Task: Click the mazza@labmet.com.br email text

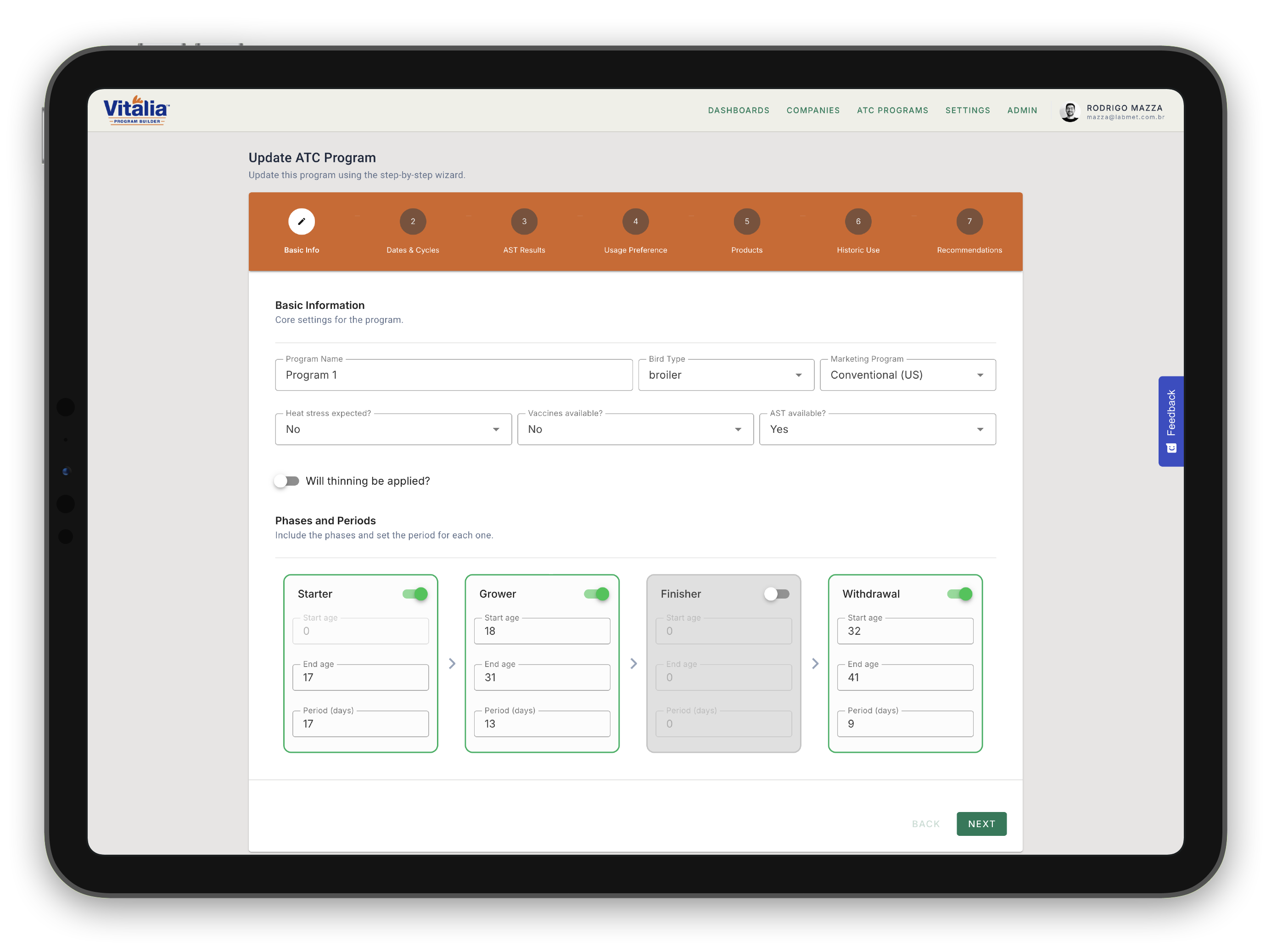Action: (x=1126, y=118)
